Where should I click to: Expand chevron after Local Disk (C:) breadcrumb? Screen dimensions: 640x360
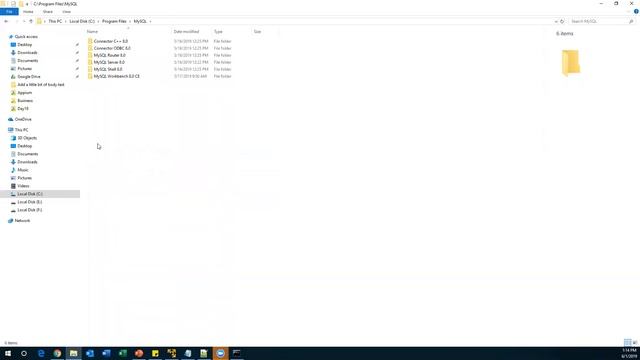pyautogui.click(x=98, y=21)
